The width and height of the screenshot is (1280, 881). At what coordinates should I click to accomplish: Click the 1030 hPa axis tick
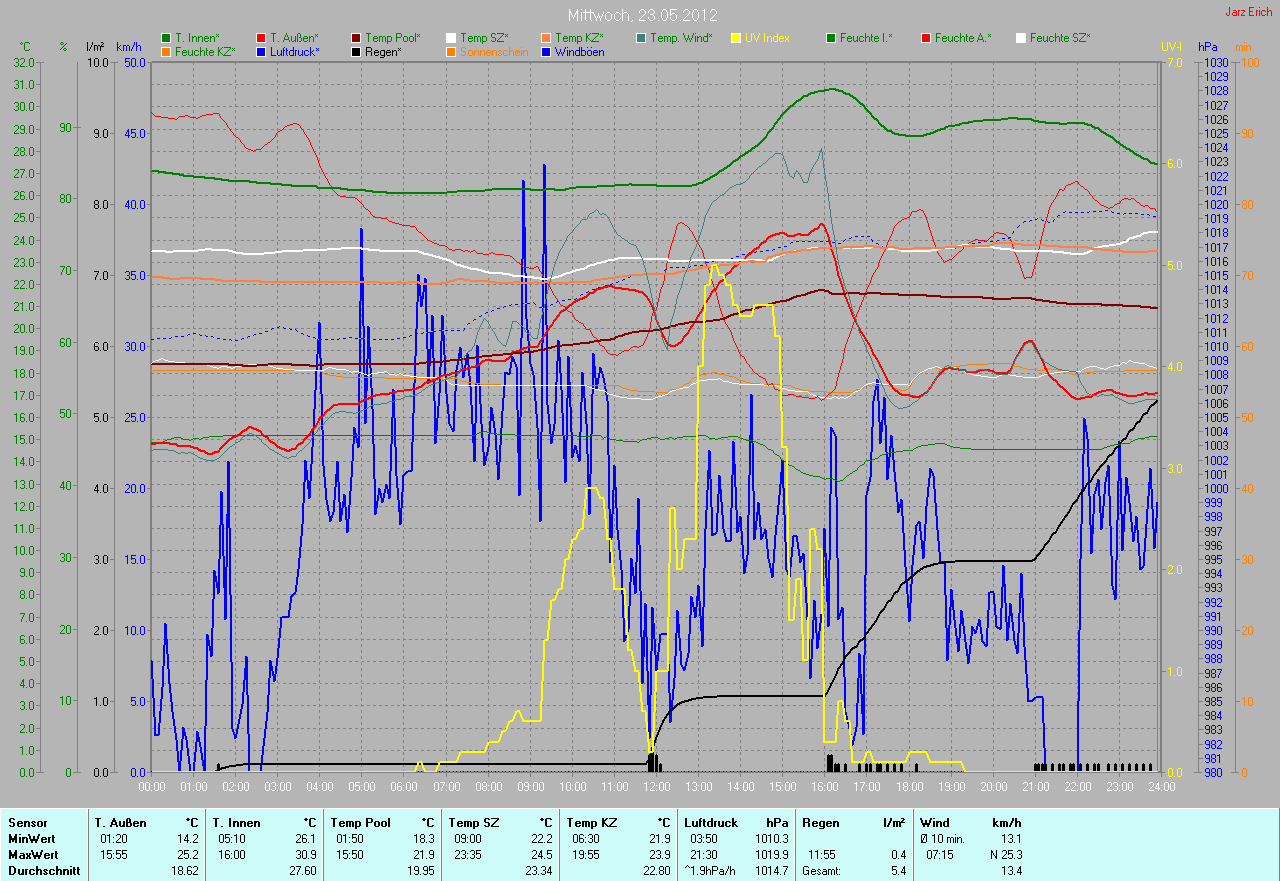[1215, 62]
